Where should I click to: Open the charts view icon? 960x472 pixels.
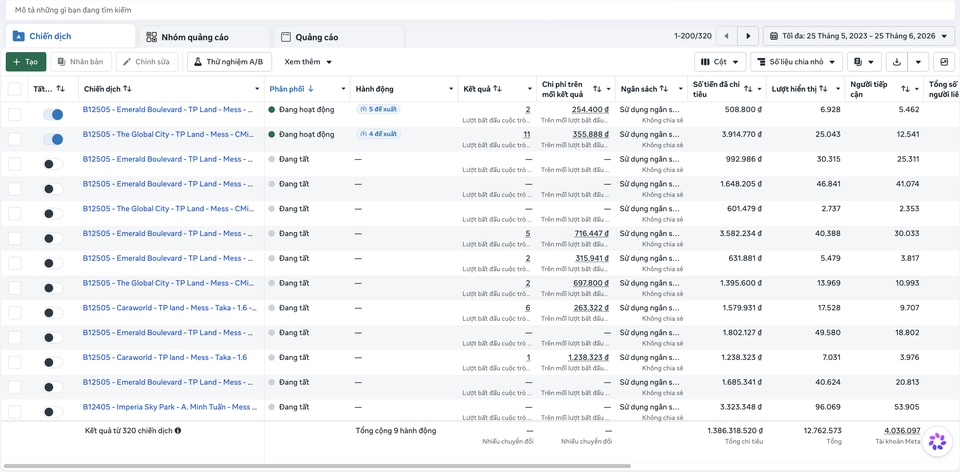click(944, 62)
